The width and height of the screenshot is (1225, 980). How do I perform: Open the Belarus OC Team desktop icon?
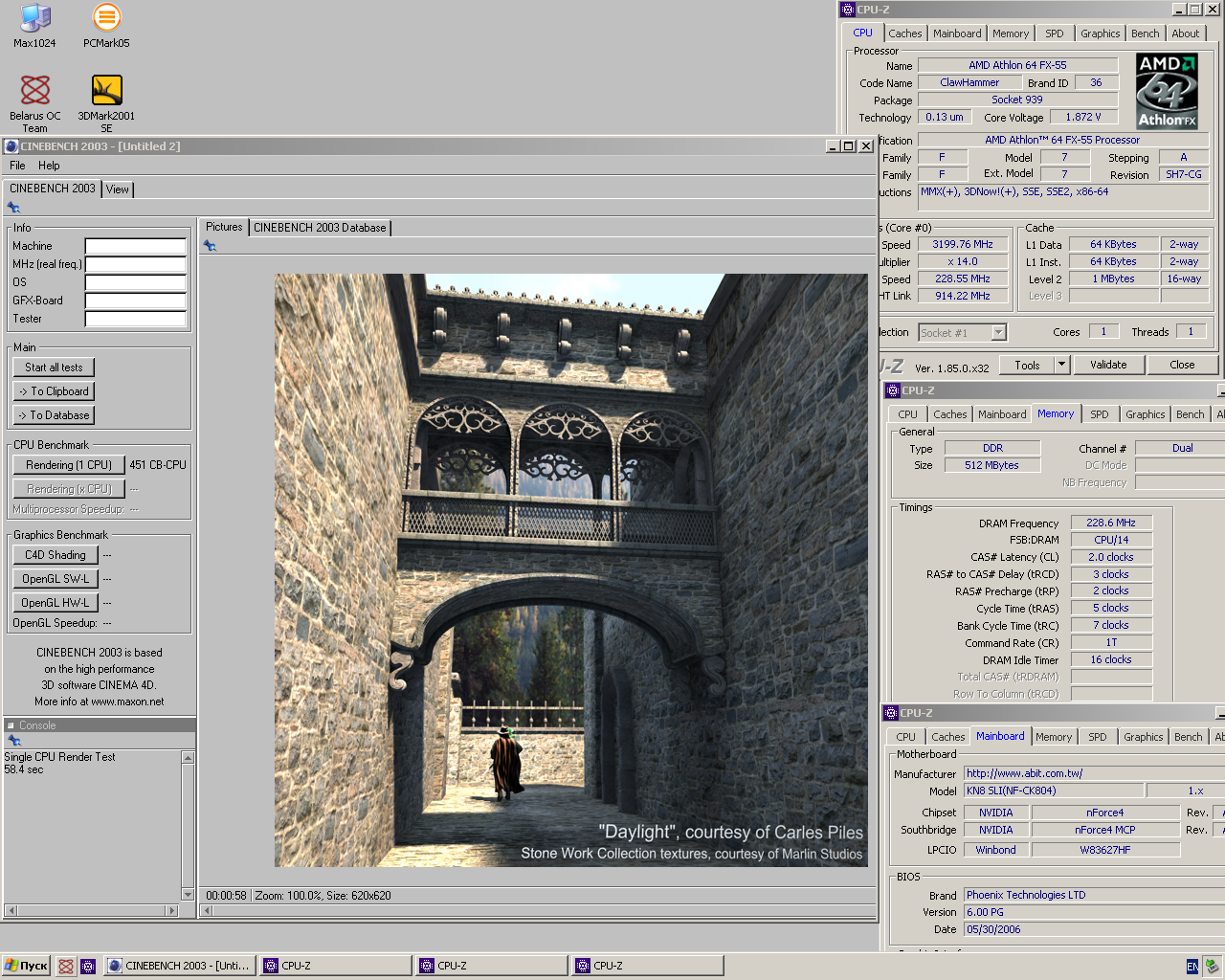34,103
